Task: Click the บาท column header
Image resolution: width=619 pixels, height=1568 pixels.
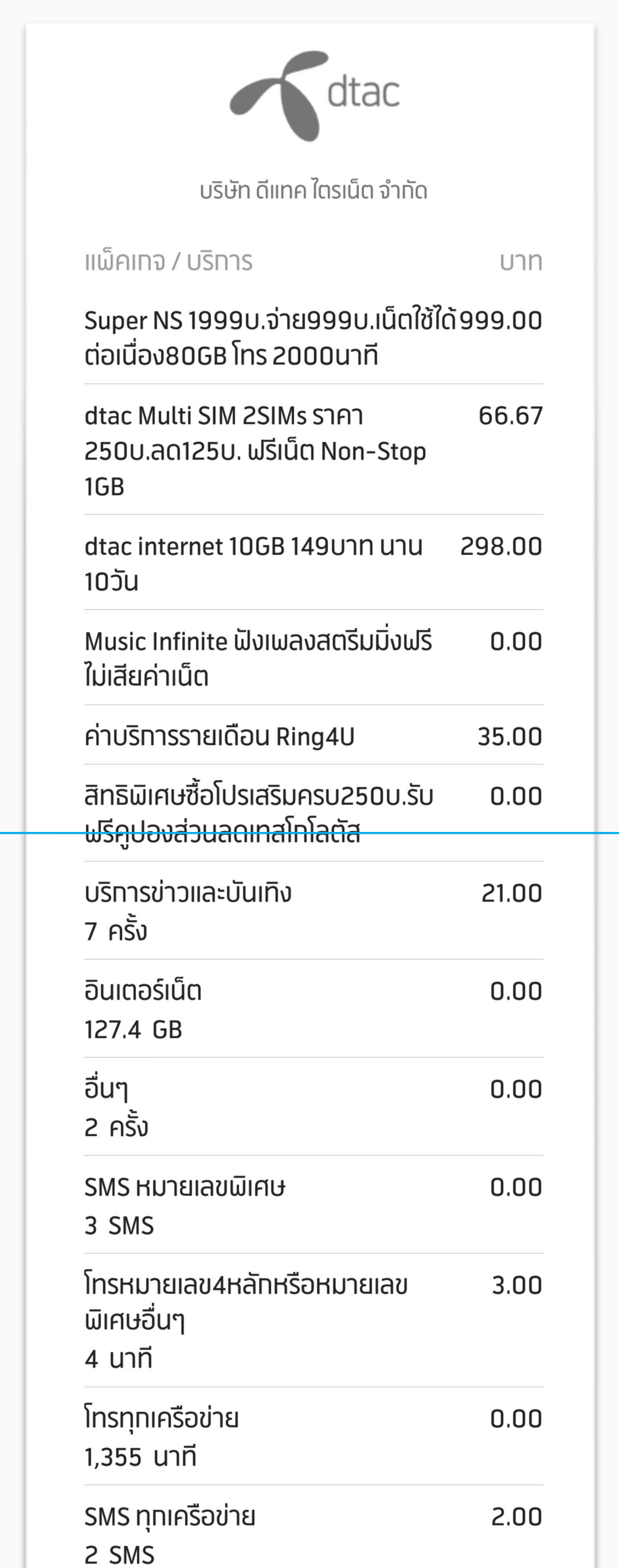Action: tap(520, 262)
